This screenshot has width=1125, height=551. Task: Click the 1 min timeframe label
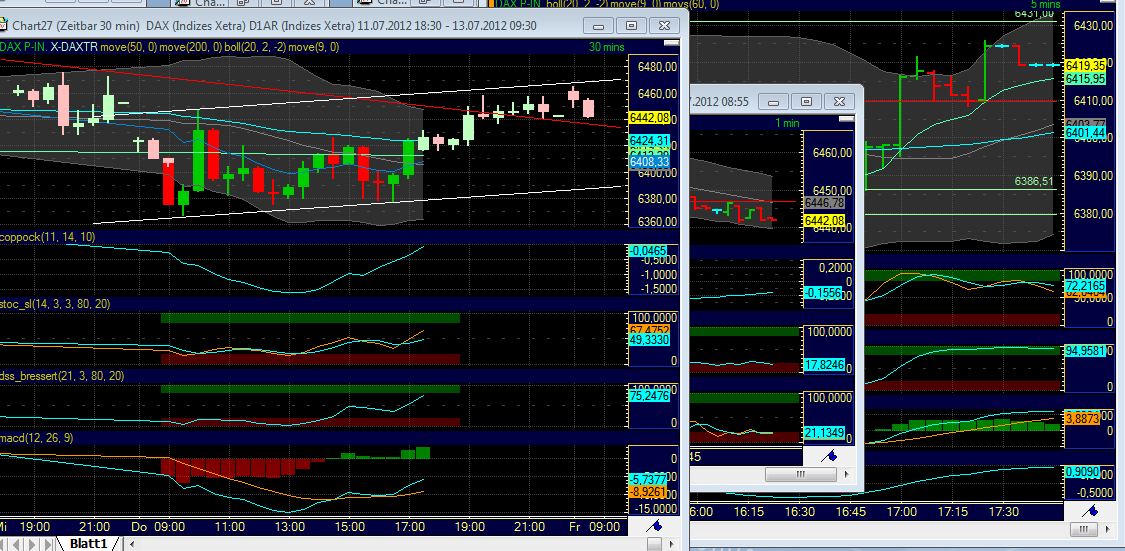click(x=787, y=123)
